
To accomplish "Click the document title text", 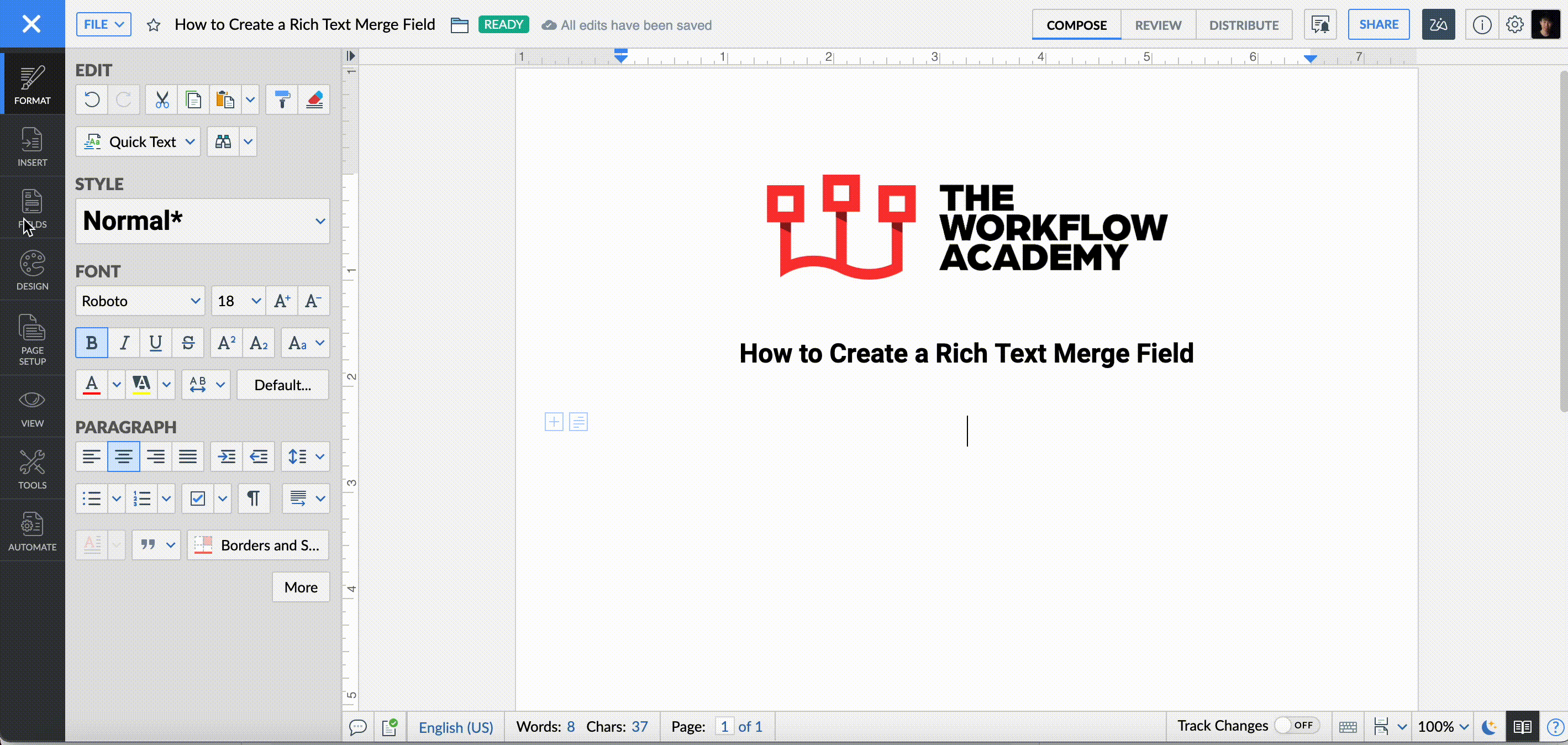I will click(x=304, y=24).
